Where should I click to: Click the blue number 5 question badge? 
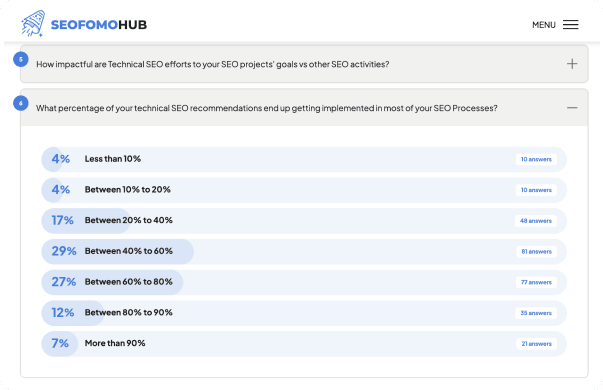(x=21, y=59)
